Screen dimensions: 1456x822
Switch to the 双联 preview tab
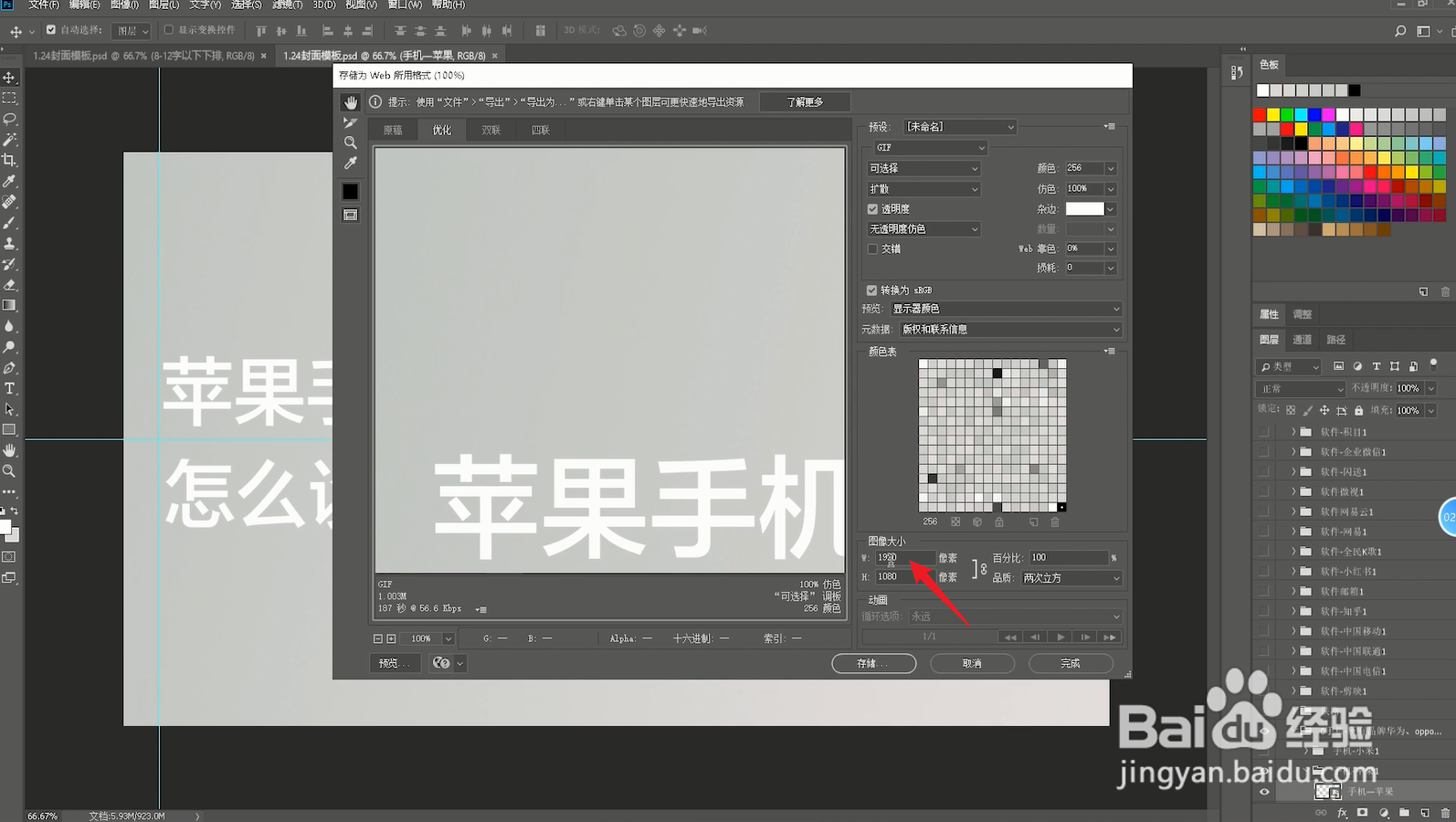coord(491,131)
